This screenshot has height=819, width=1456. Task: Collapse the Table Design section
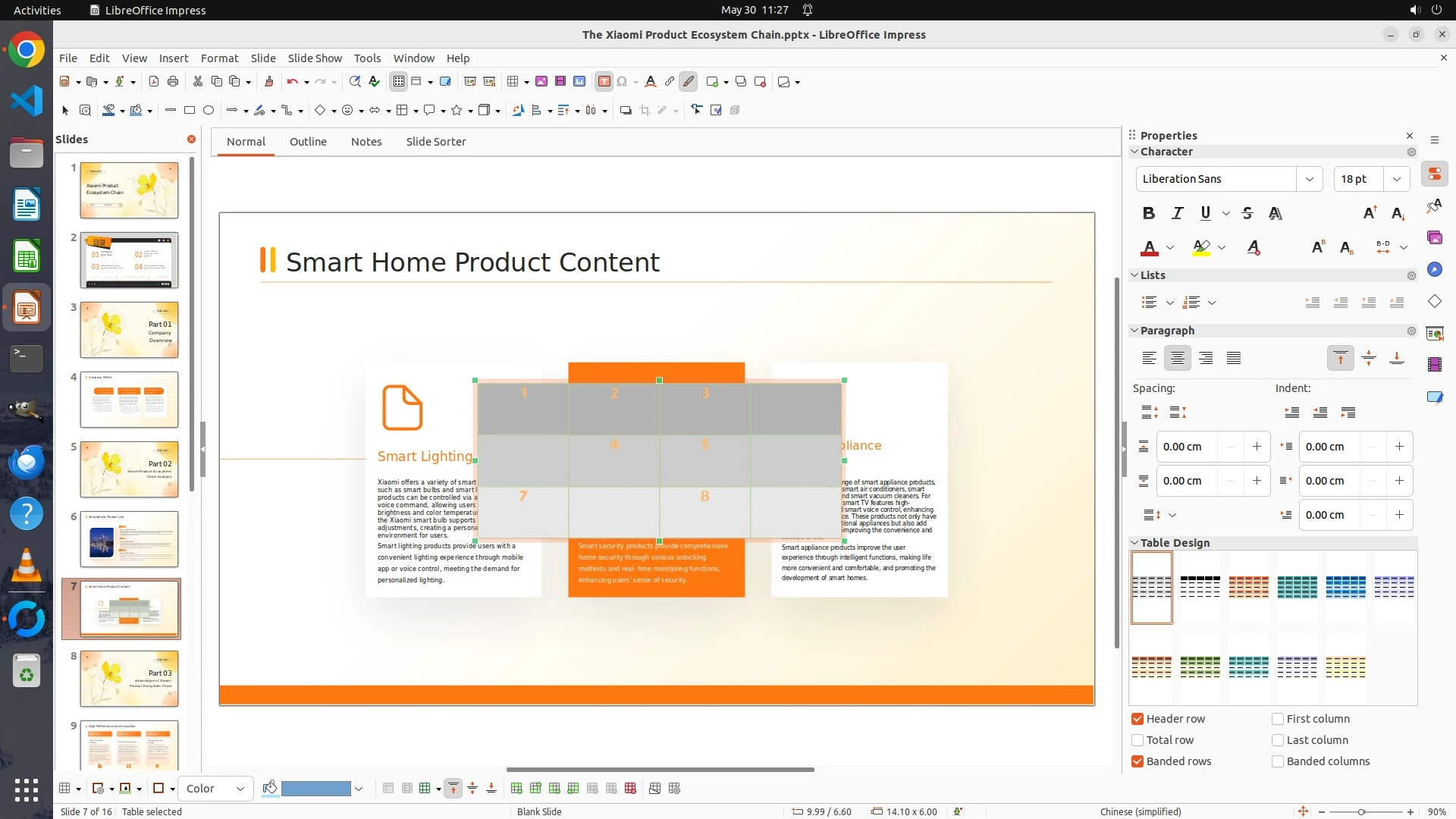(x=1134, y=543)
